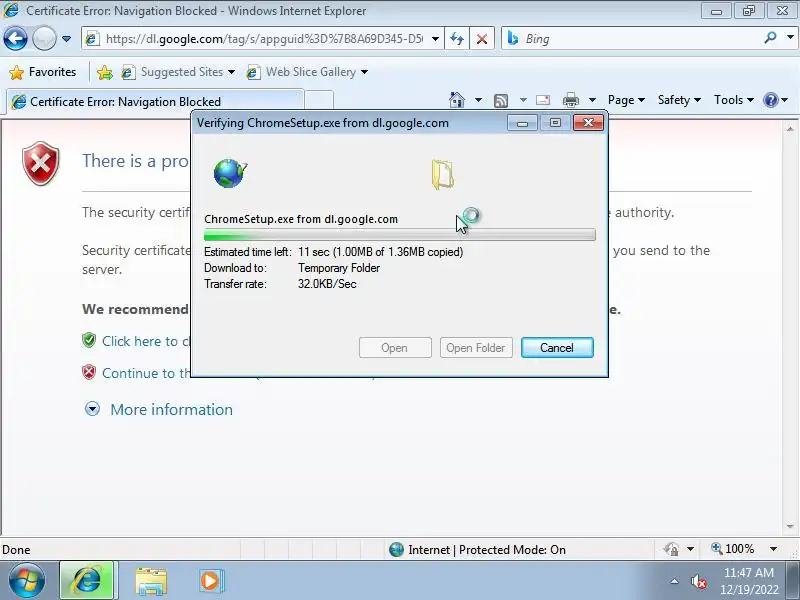
Task: Launch Windows Media Player from taskbar
Action: pos(210,581)
